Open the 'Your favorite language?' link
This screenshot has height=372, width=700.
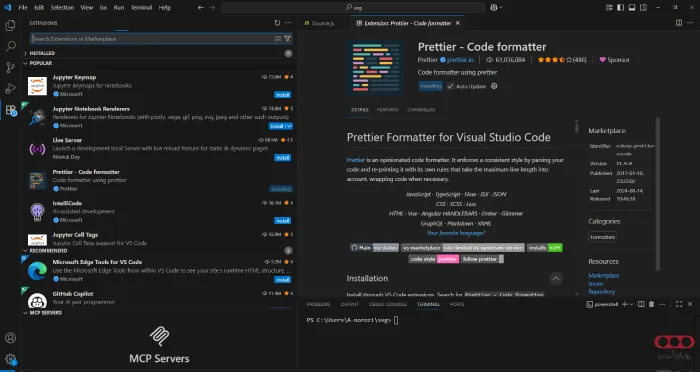456,233
